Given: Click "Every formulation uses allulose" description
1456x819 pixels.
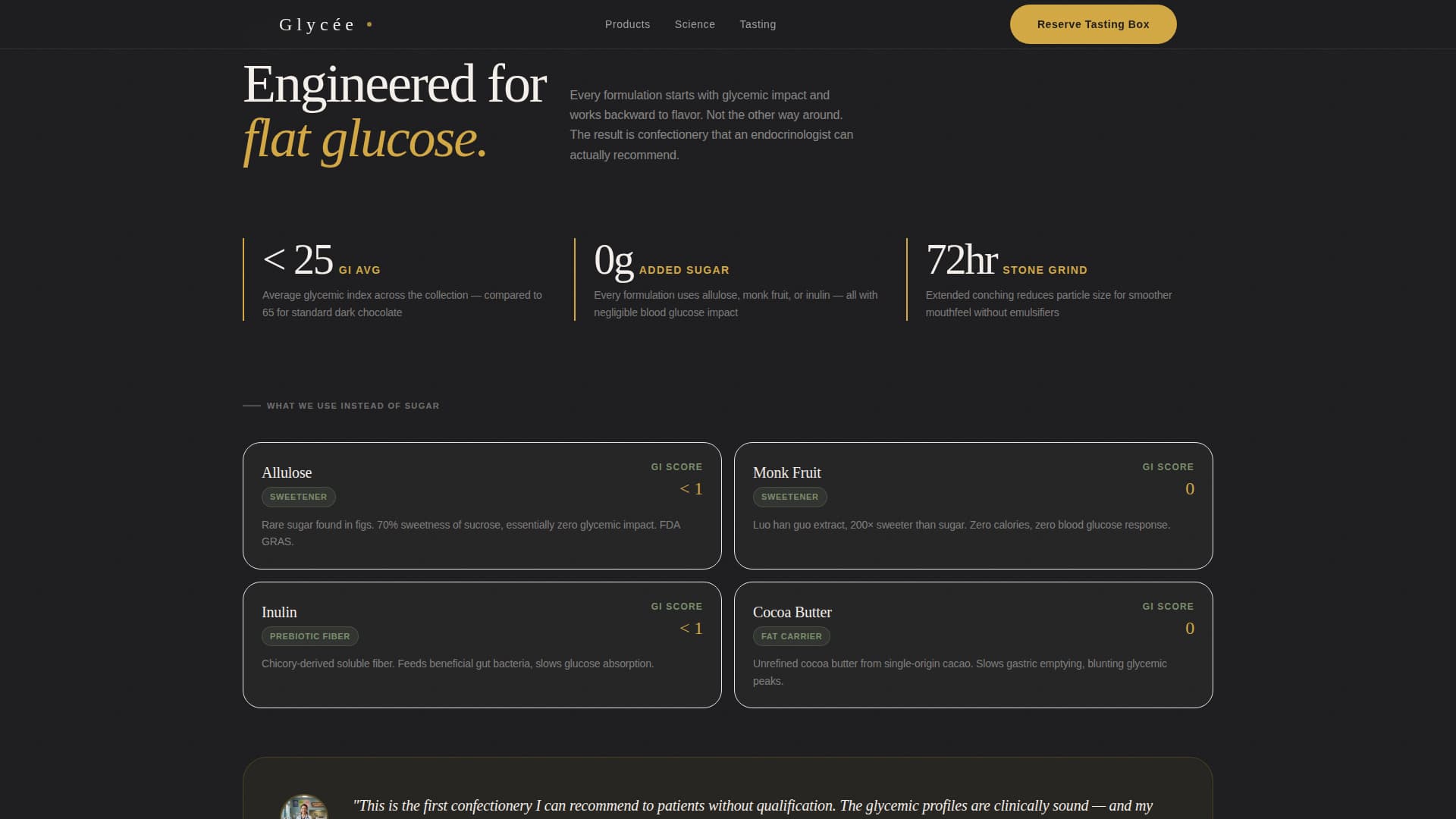Looking at the screenshot, I should point(735,303).
